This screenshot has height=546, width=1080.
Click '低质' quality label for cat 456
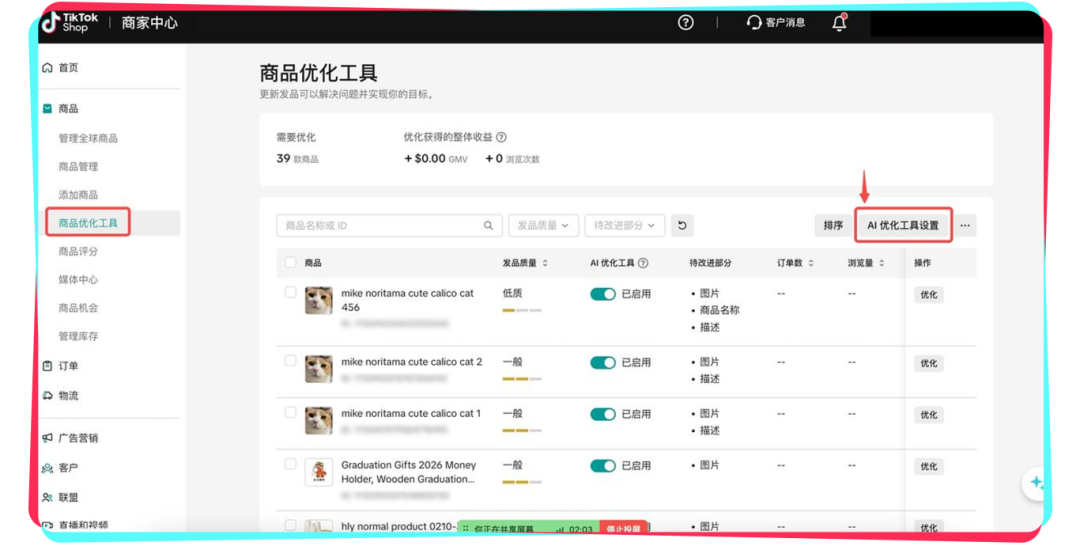tap(512, 293)
